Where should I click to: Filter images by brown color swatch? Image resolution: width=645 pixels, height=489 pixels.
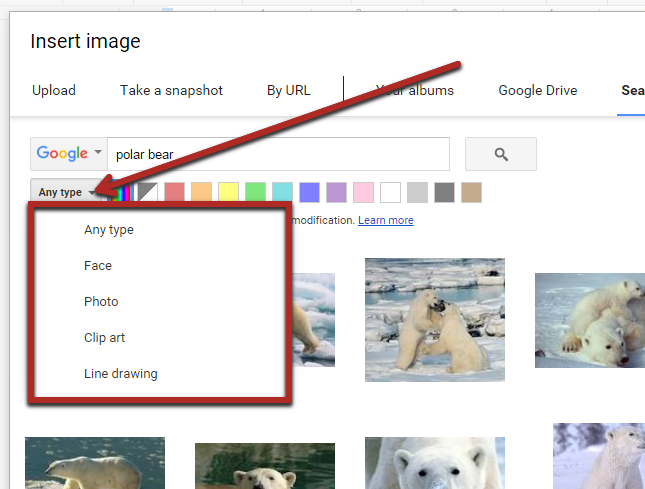point(471,192)
